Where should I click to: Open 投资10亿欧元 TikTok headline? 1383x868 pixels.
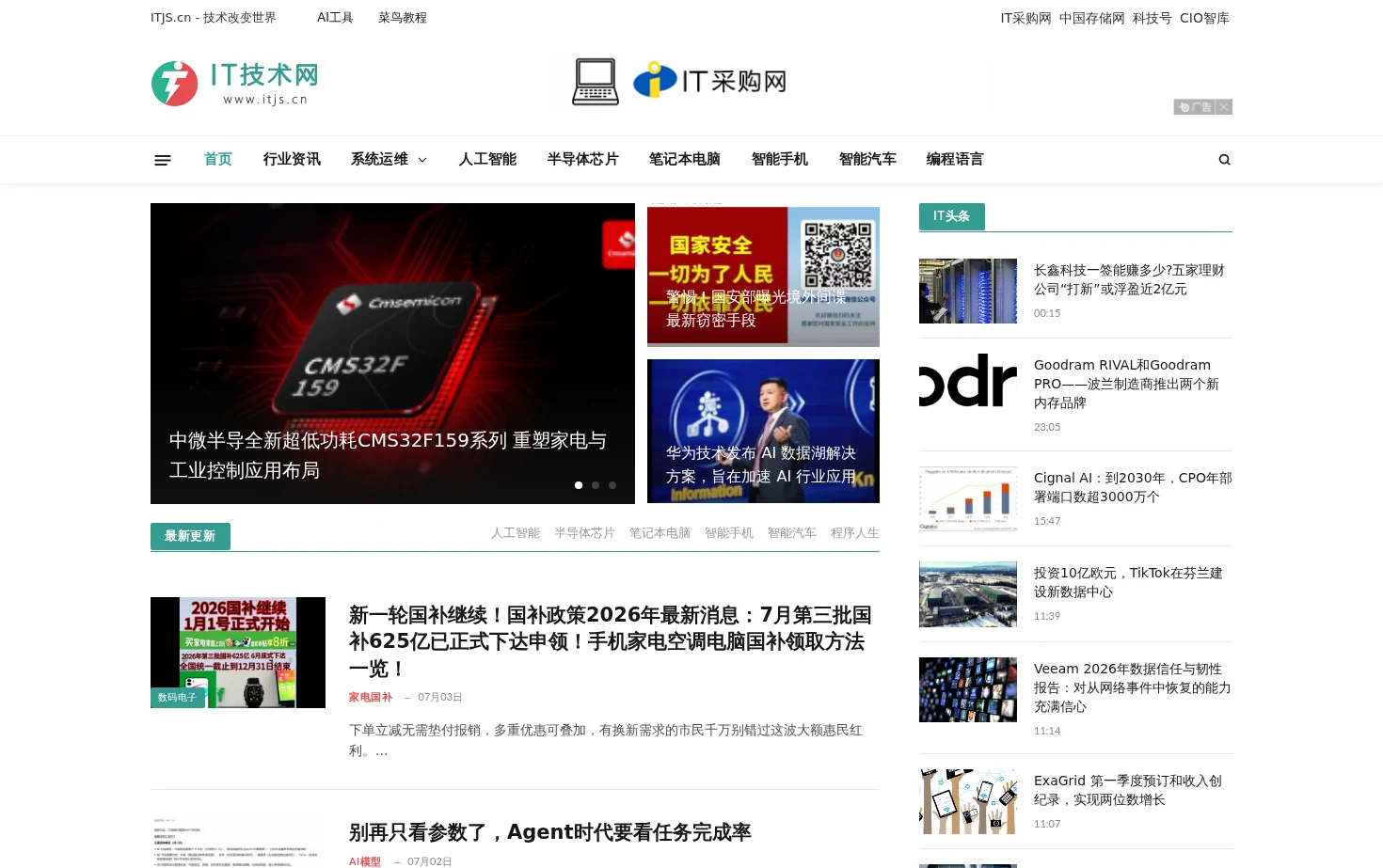click(x=1128, y=582)
